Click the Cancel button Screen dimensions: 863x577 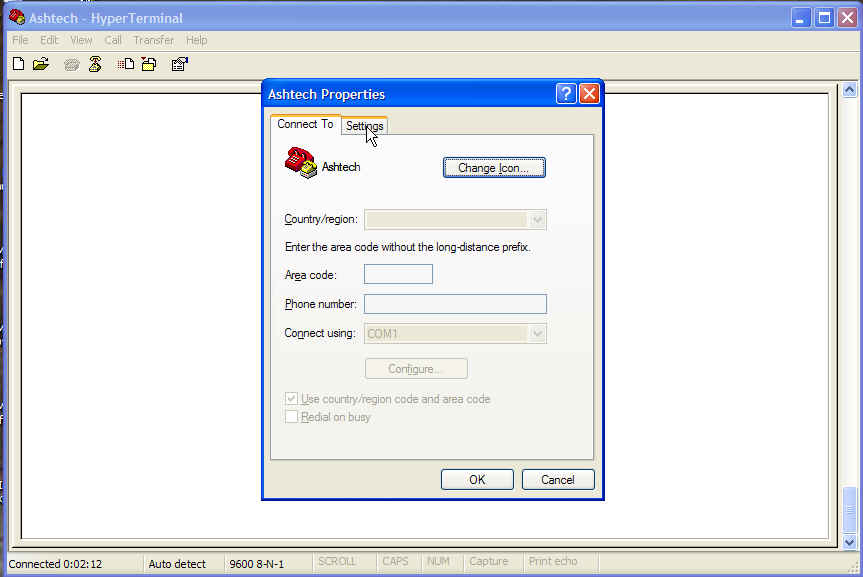point(558,480)
